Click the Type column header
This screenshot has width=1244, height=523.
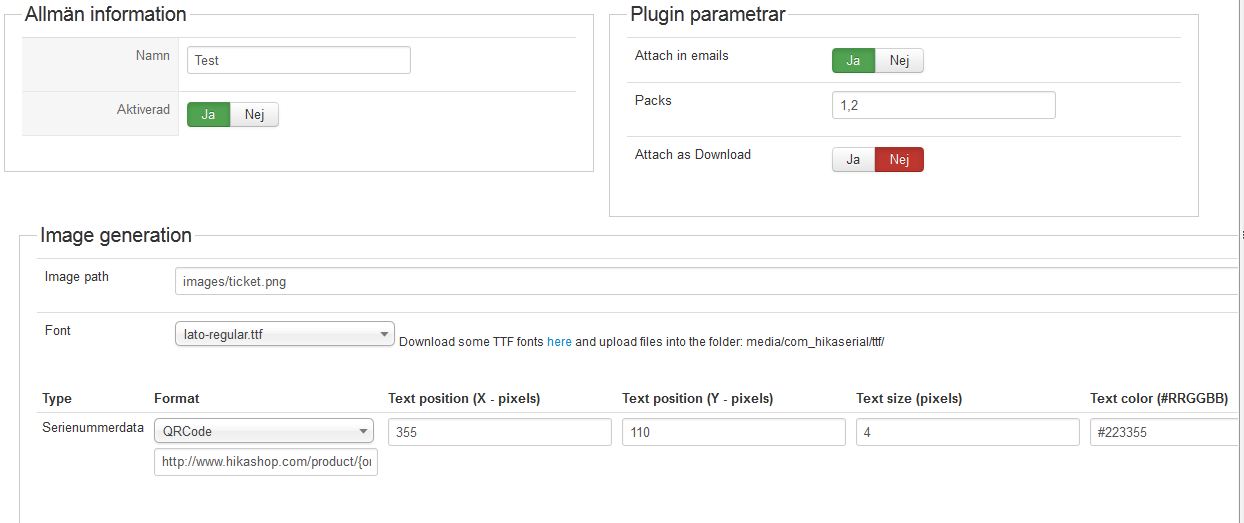(57, 398)
